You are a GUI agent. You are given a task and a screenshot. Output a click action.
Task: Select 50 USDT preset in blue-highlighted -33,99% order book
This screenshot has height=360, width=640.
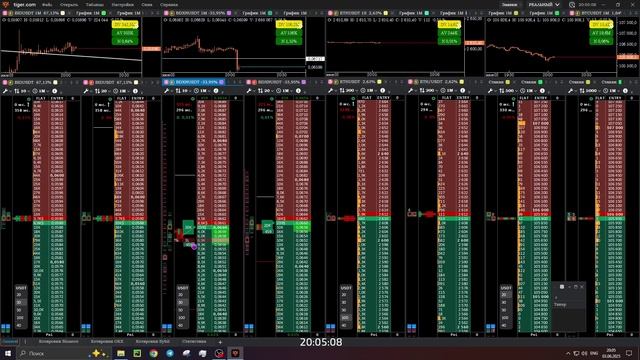pyautogui.click(x=182, y=310)
